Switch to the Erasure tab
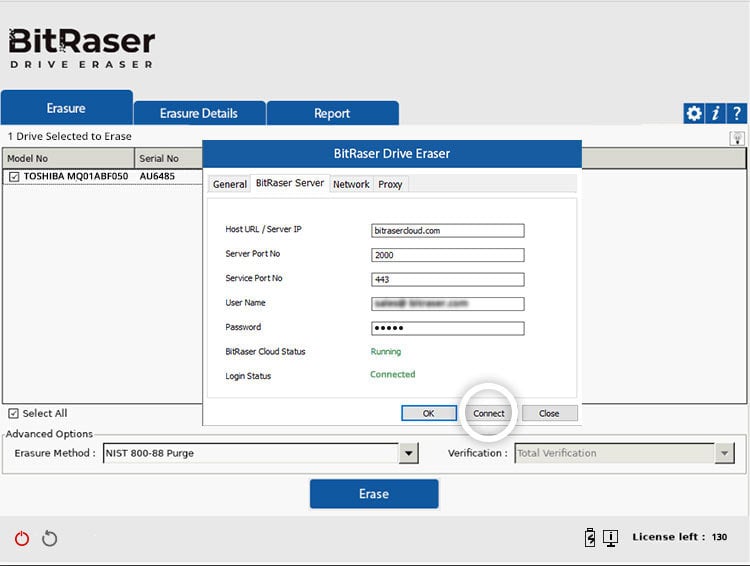This screenshot has width=750, height=566. pos(66,108)
